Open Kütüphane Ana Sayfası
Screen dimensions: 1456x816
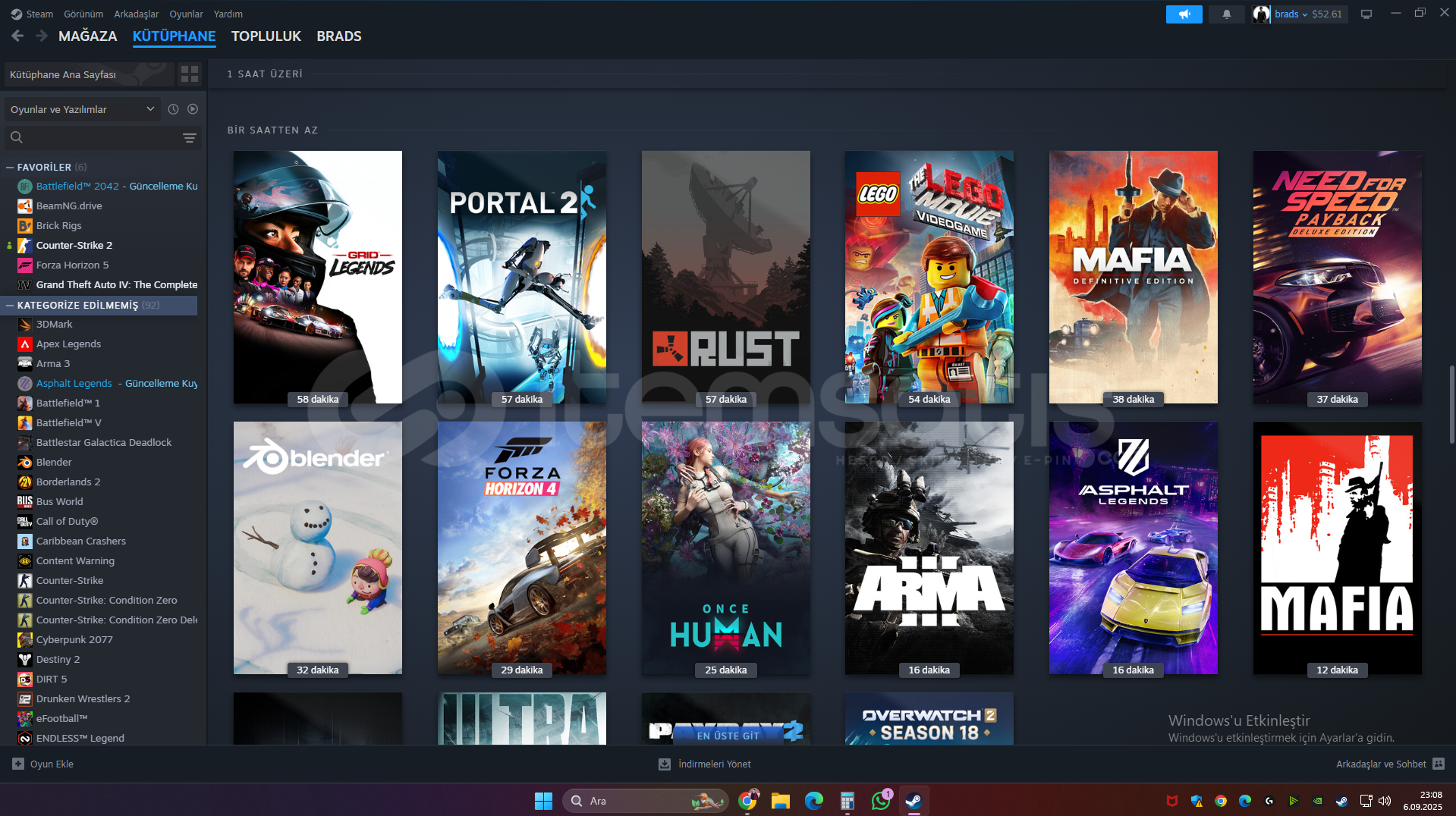(x=90, y=74)
